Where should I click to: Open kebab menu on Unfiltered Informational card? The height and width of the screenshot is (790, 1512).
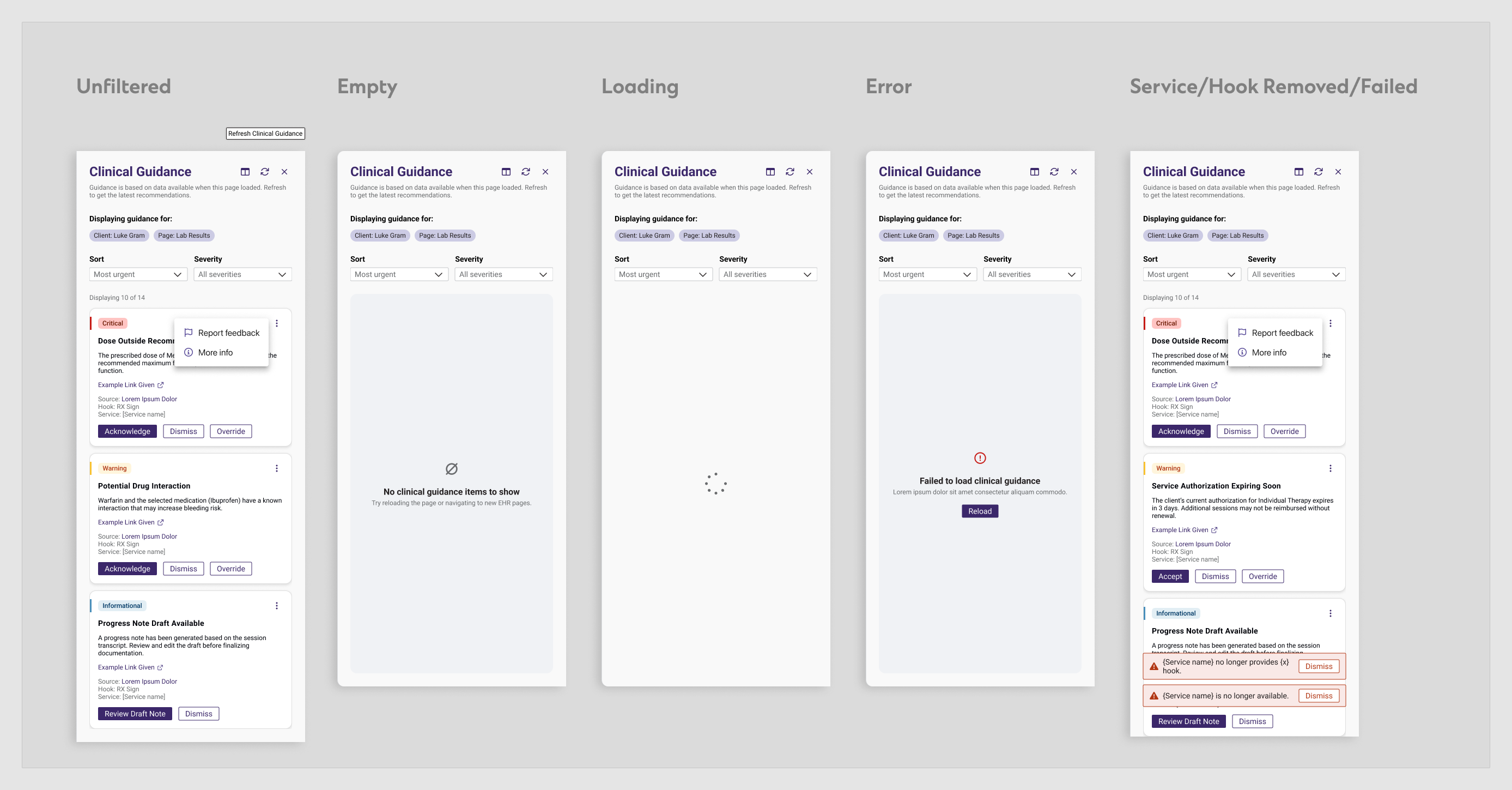click(x=276, y=606)
